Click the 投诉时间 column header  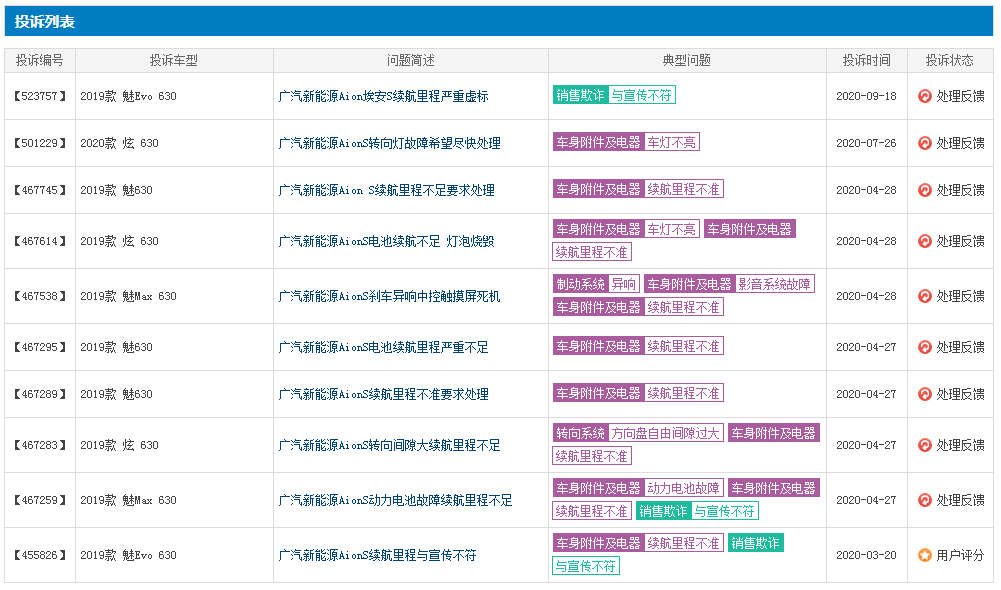(x=866, y=61)
